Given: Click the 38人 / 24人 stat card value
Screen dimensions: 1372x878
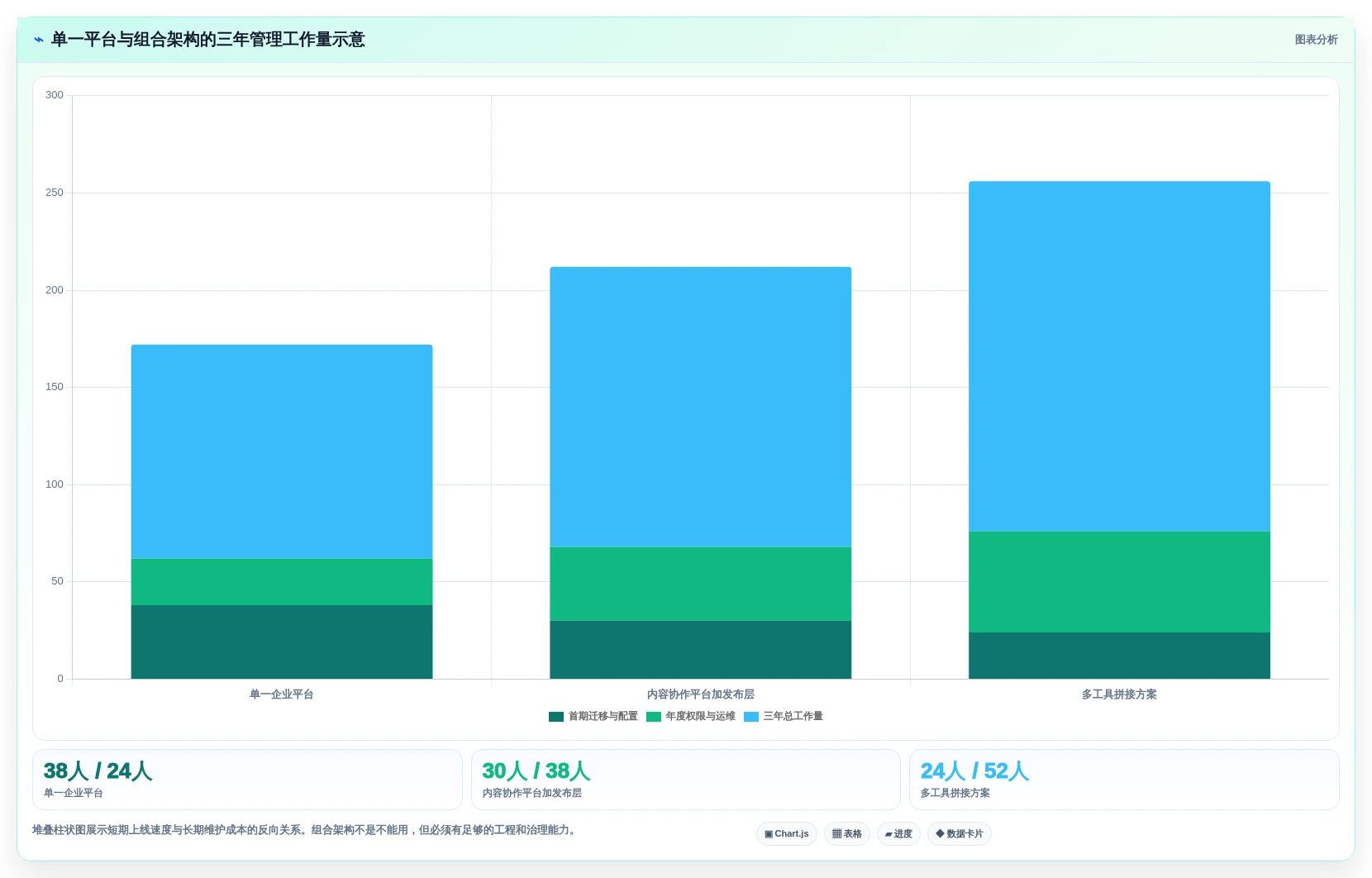Looking at the screenshot, I should (98, 771).
